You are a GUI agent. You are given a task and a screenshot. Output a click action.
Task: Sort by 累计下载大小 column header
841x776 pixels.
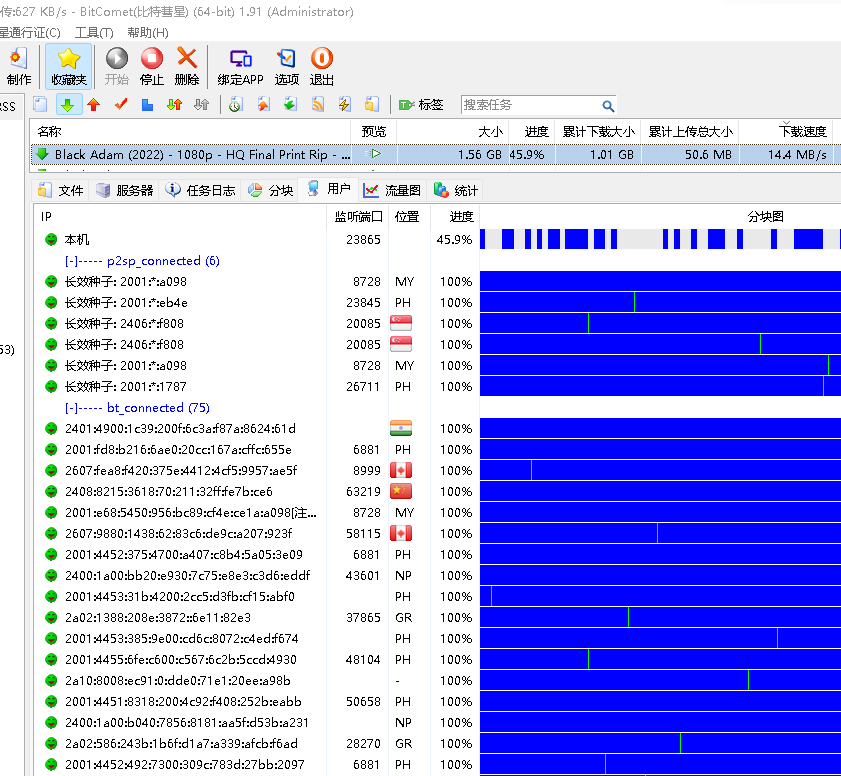[599, 131]
